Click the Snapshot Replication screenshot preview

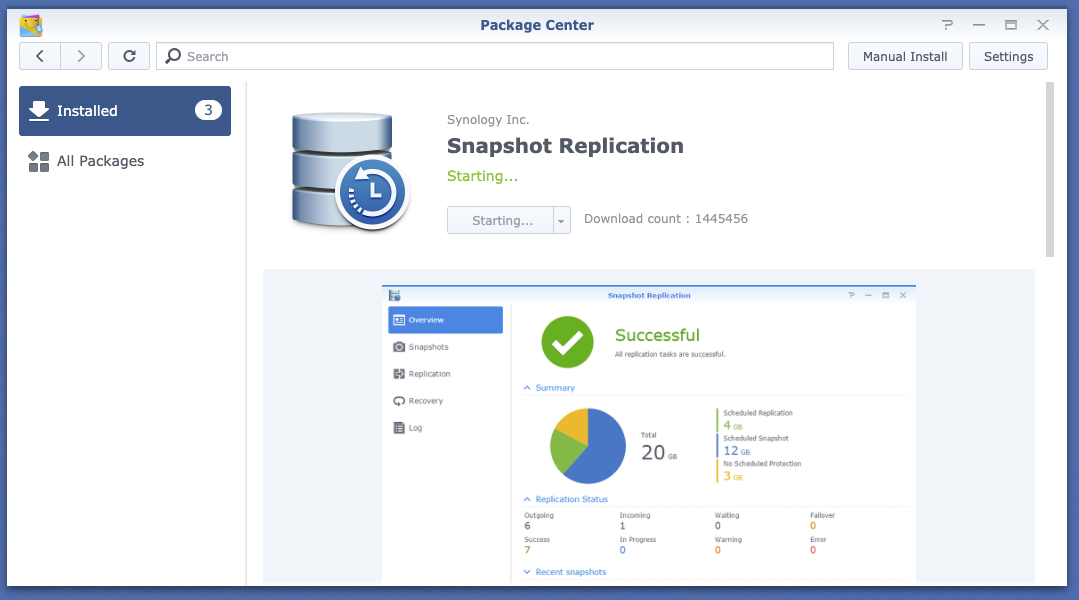point(649,435)
